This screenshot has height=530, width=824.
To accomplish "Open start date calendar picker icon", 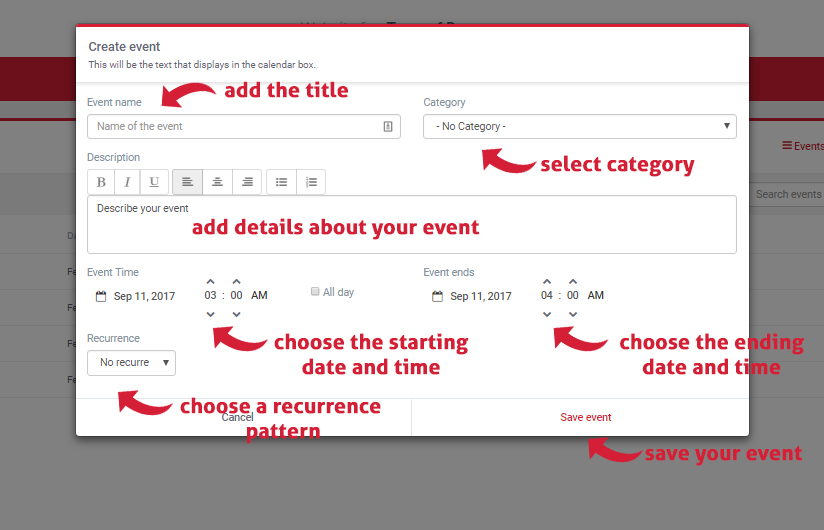I will click(x=101, y=296).
